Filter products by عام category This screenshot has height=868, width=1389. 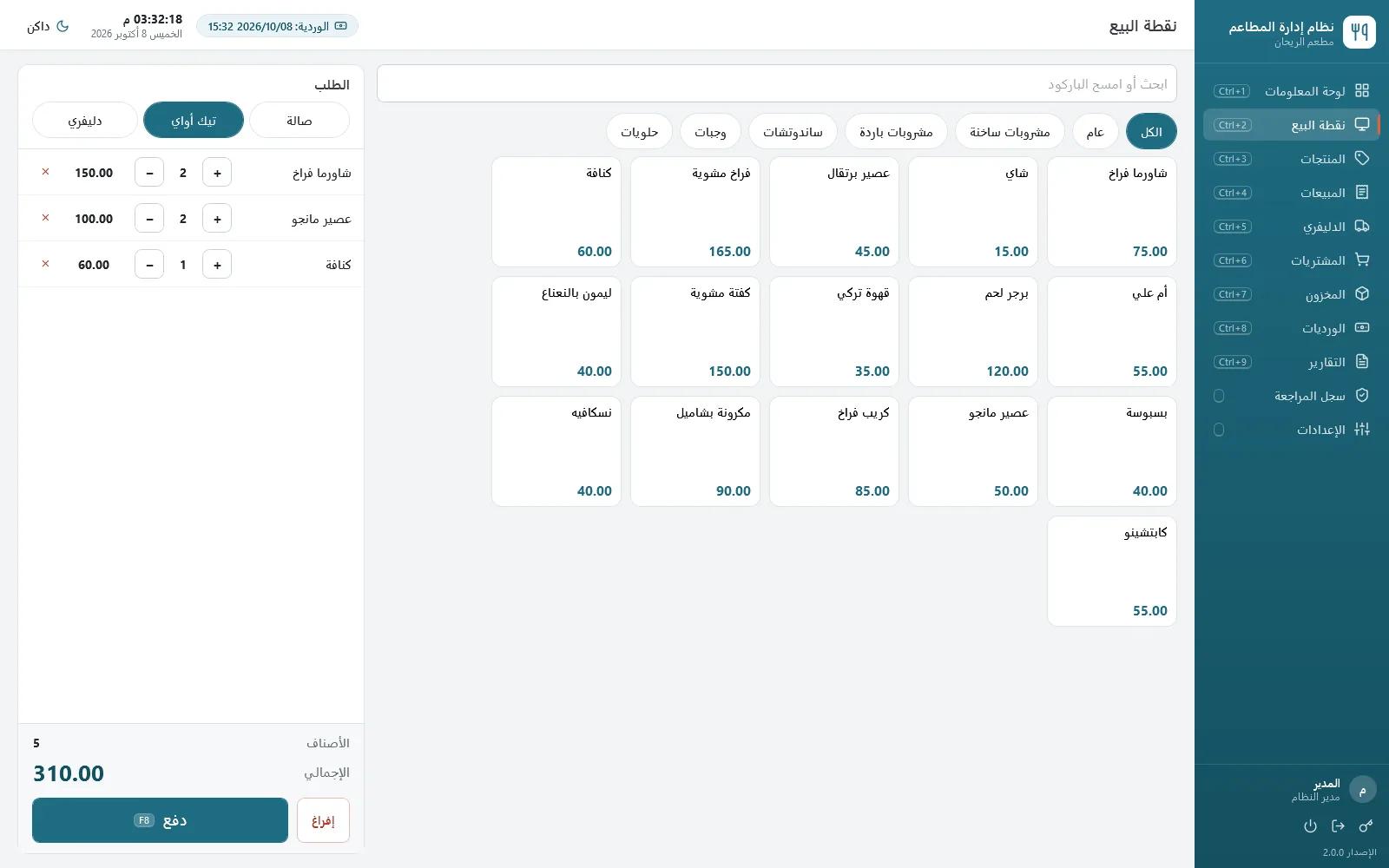point(1096,131)
